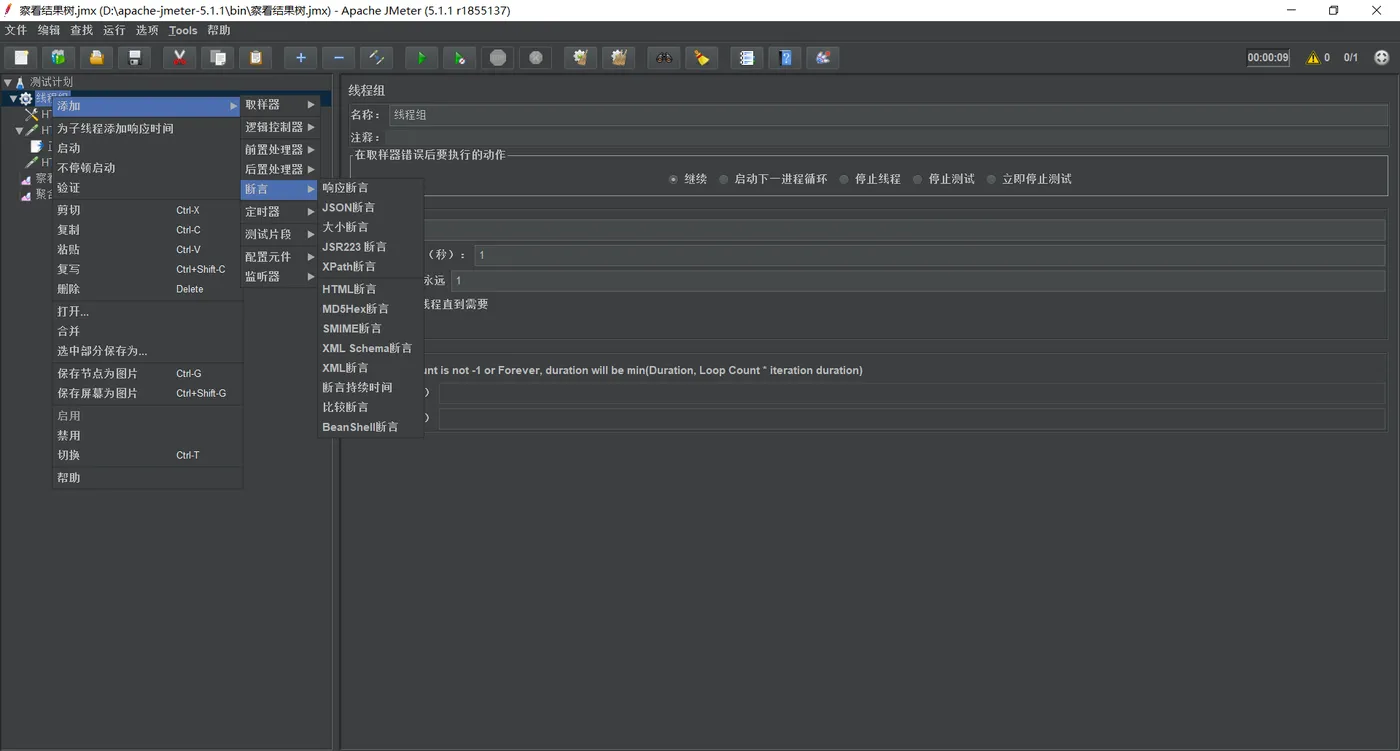Save the test plan using disk icon

click(135, 58)
